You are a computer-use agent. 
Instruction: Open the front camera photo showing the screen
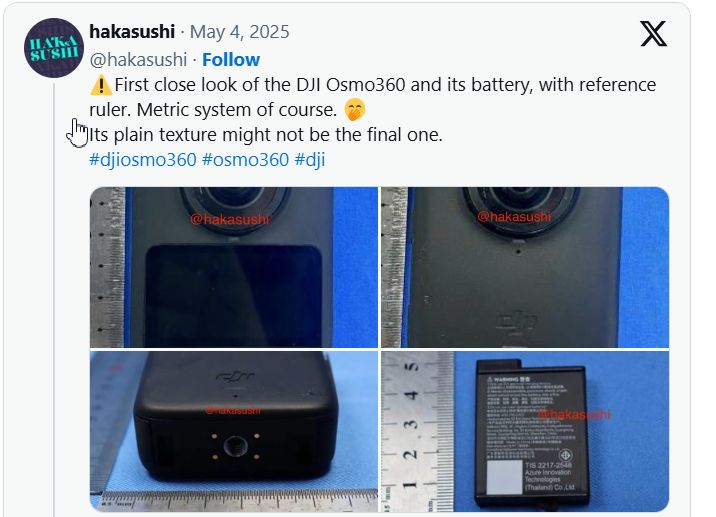coord(234,267)
